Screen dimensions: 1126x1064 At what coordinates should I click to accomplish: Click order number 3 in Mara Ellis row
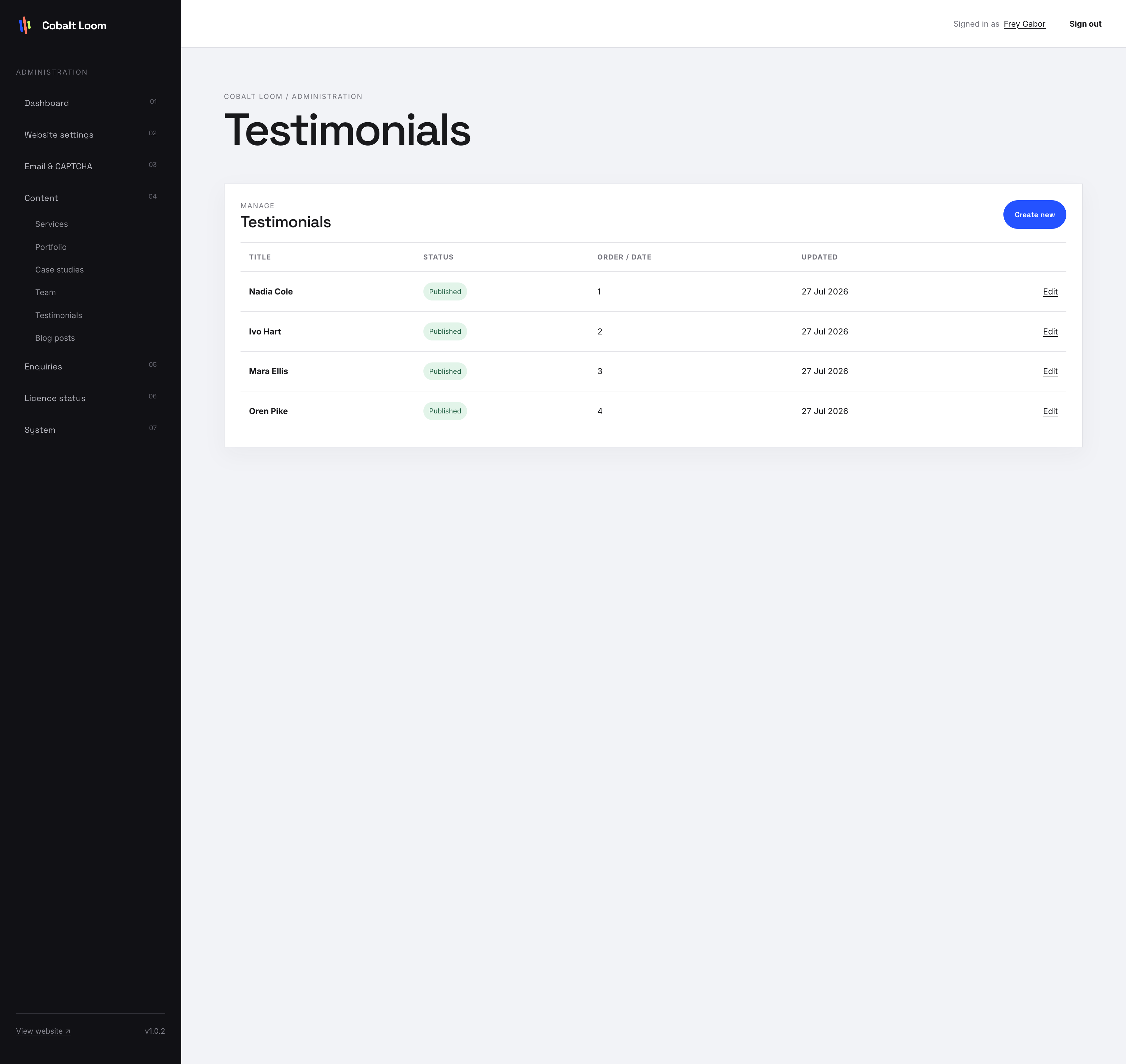tap(600, 371)
